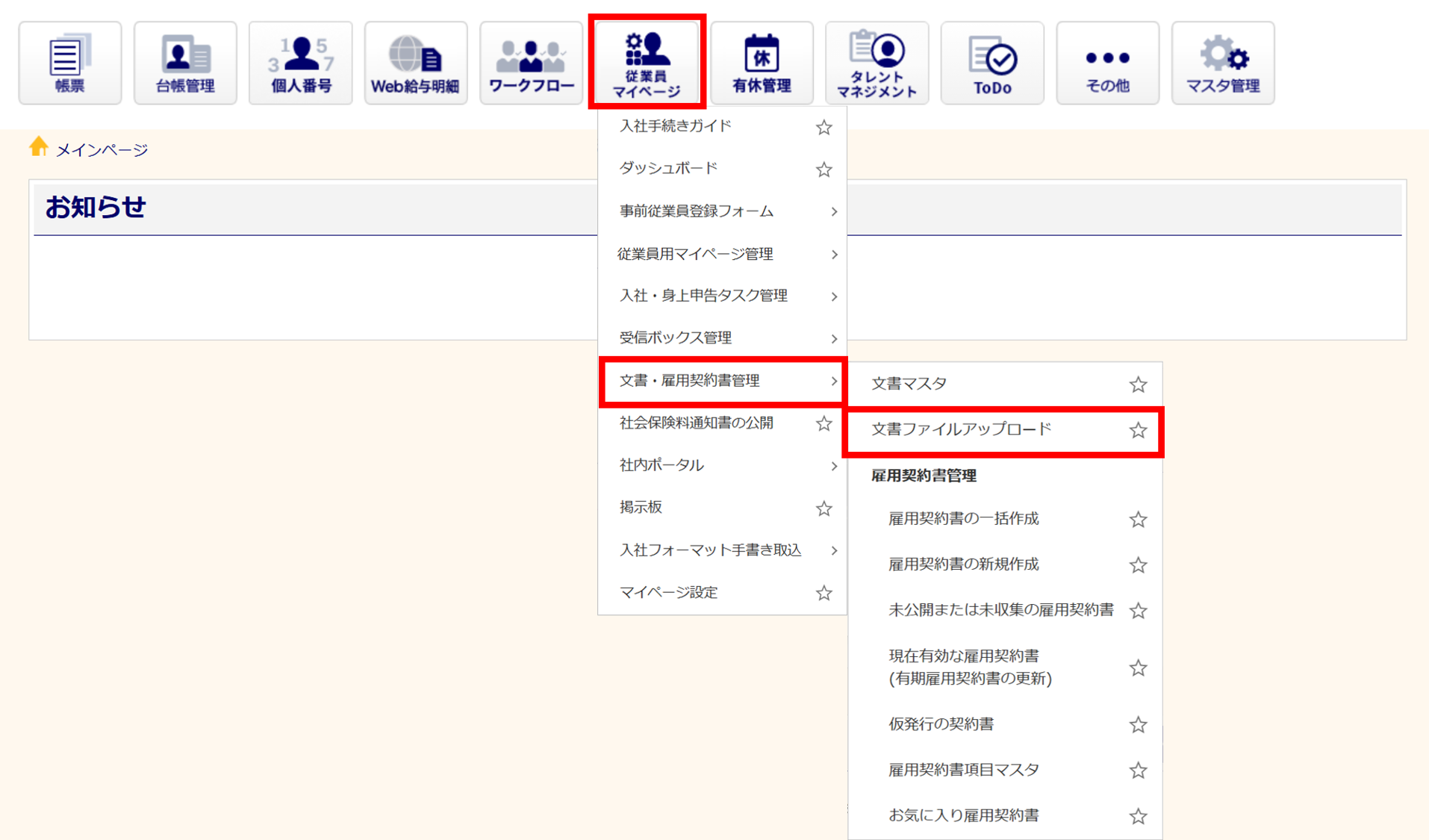Open the ワークフロー workflow icon
The image size is (1429, 840).
click(531, 63)
